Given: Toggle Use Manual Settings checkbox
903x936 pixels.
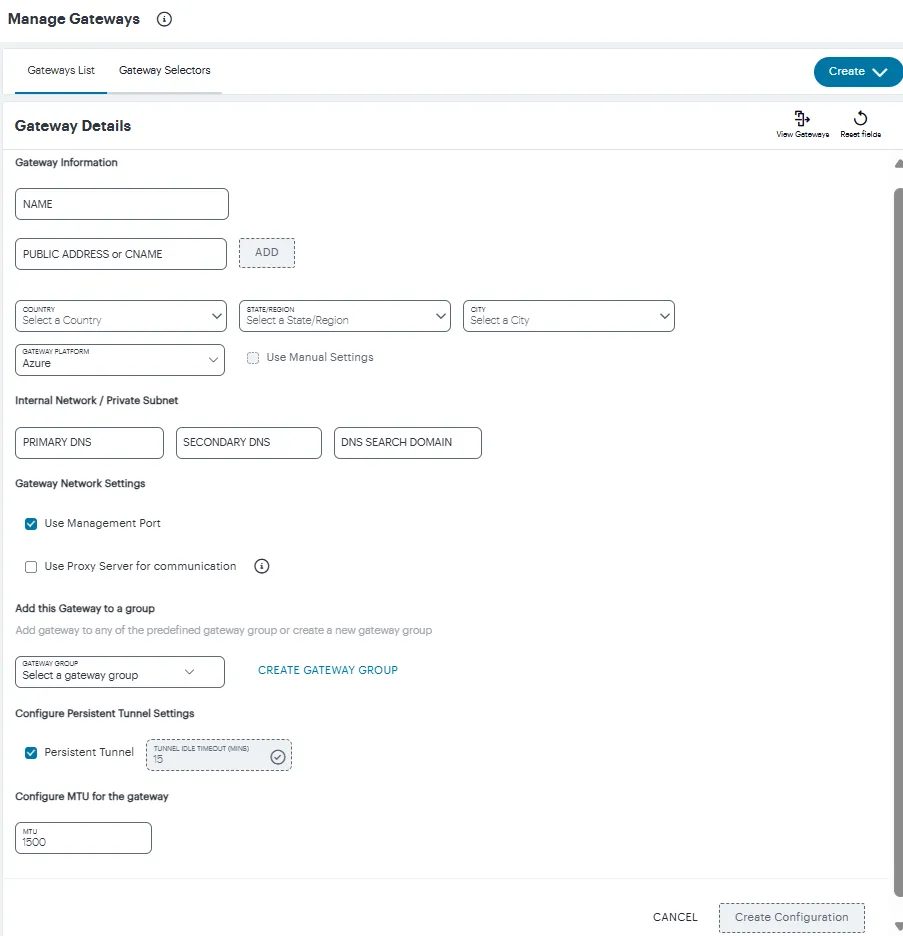Looking at the screenshot, I should tap(253, 358).
